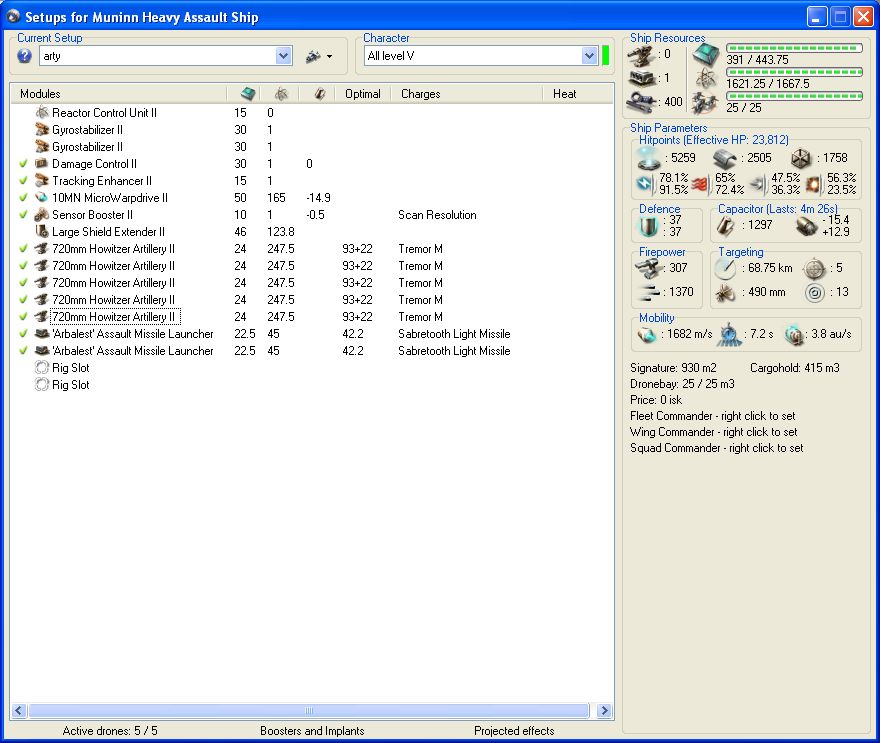Click Active drones: 5 / 5 in status bar
The width and height of the screenshot is (880, 743).
110,731
